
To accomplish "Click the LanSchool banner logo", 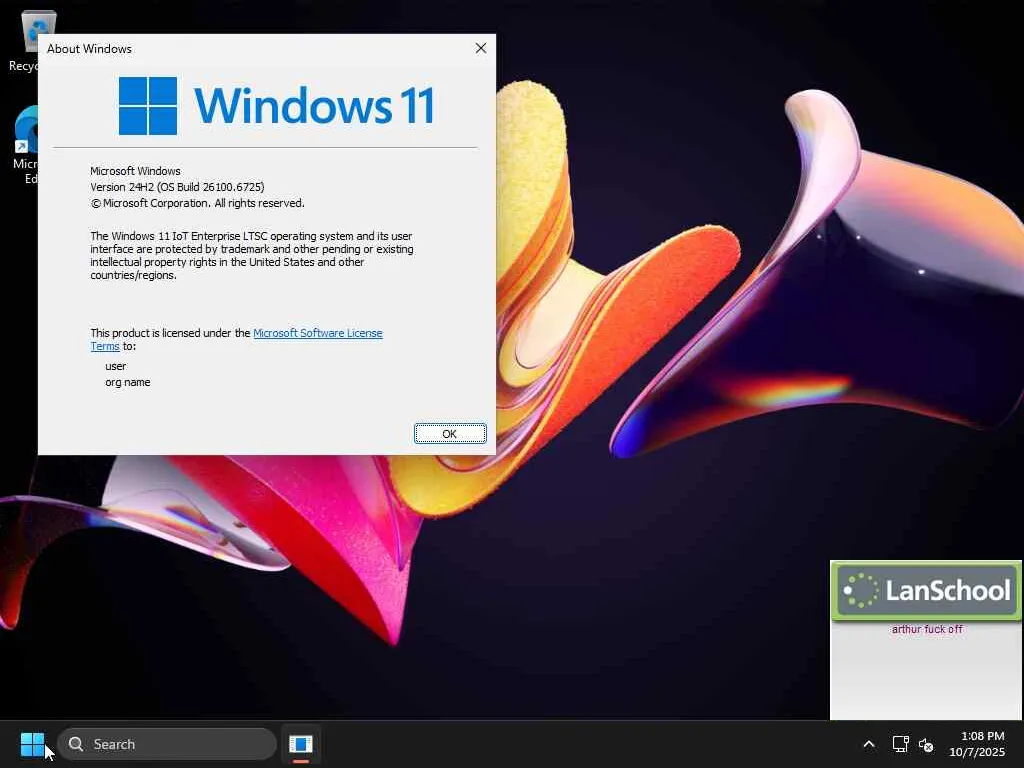I will 926,590.
